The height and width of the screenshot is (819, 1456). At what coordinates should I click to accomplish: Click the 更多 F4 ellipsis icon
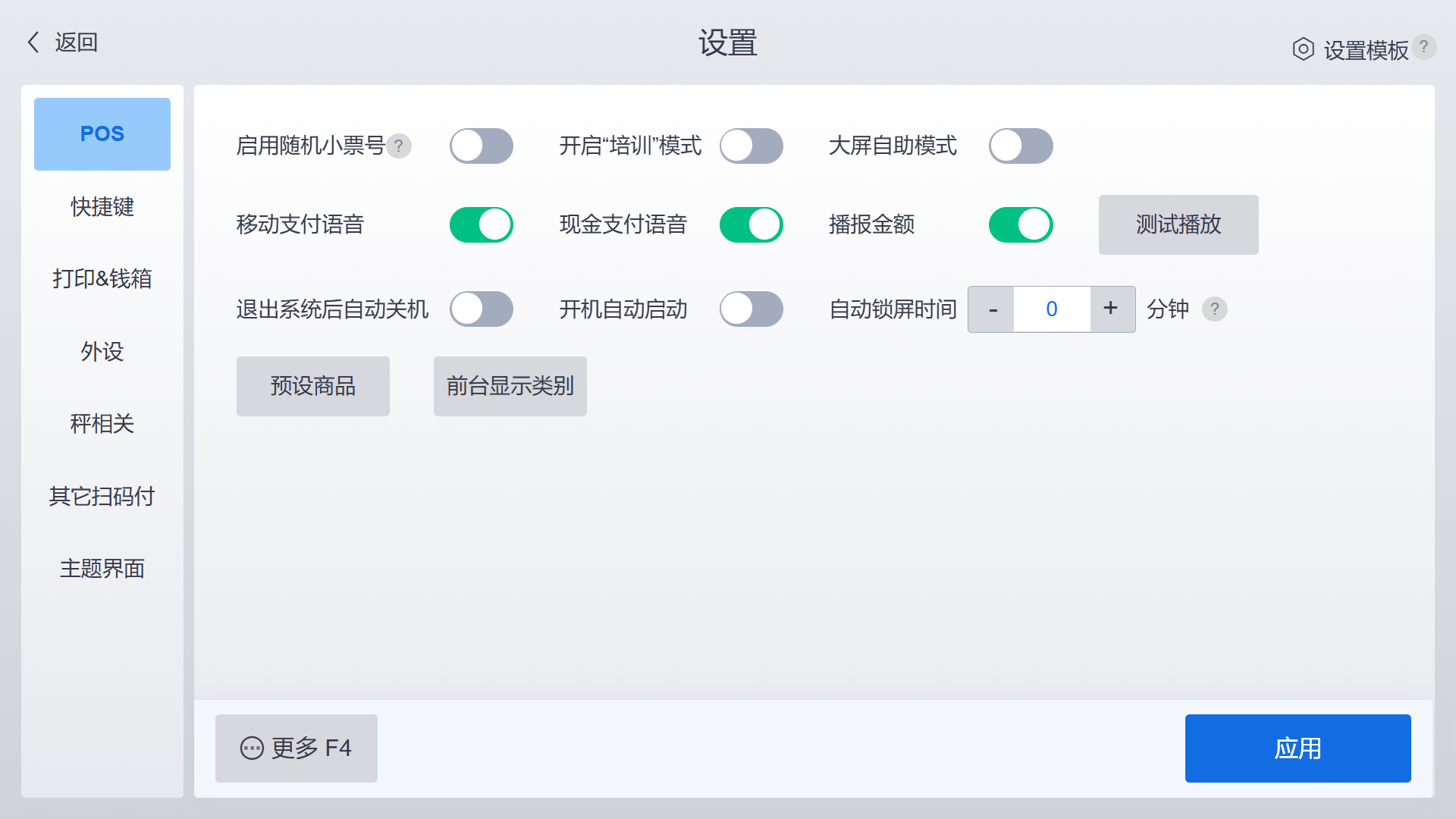click(x=252, y=748)
